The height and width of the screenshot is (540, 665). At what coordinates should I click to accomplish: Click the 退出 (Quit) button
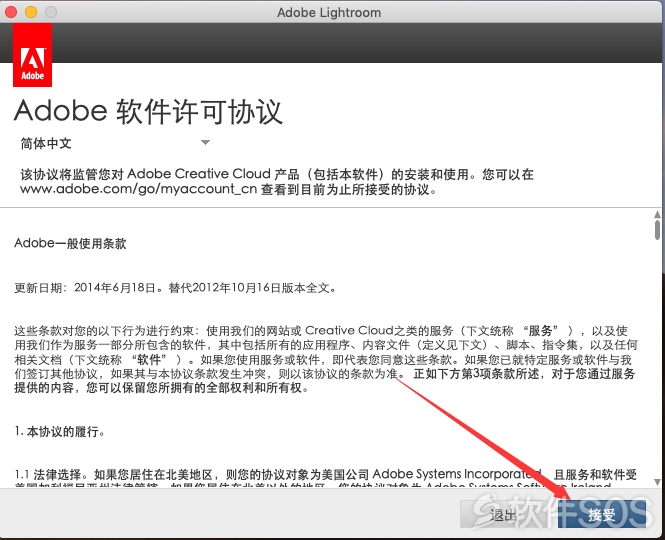click(504, 514)
